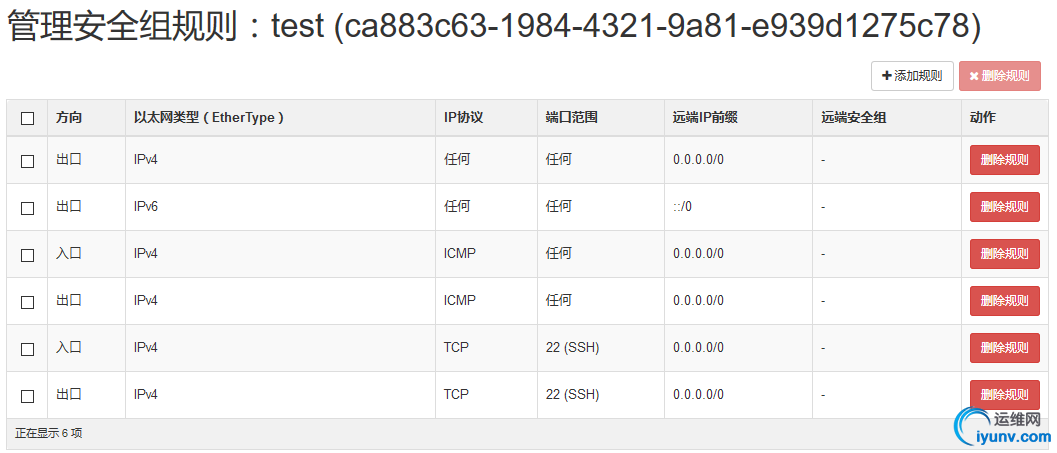The width and height of the screenshot is (1057, 453).
Task: Delete the ingress ICMP rule
Action: coord(1004,254)
